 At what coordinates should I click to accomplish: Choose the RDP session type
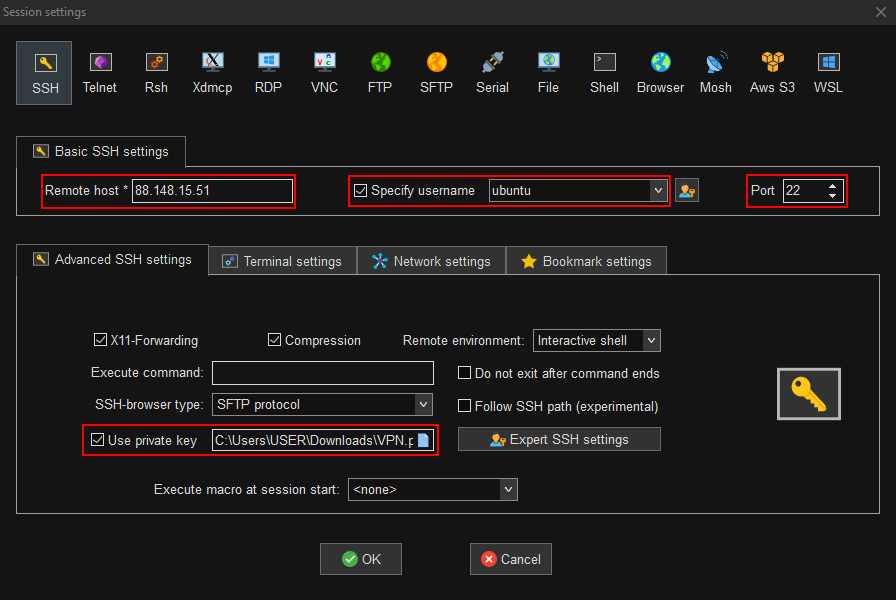click(268, 72)
